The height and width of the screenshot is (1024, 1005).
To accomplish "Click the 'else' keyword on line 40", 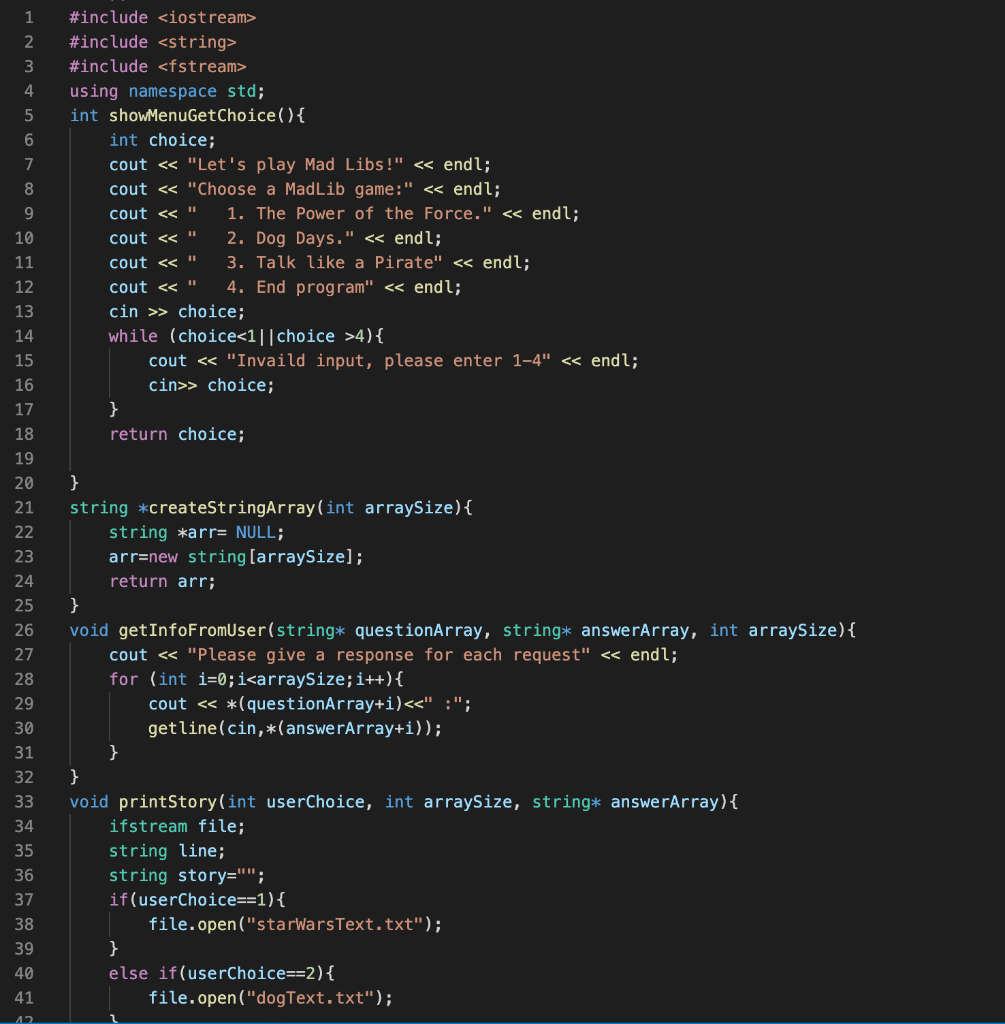I will click(x=129, y=973).
